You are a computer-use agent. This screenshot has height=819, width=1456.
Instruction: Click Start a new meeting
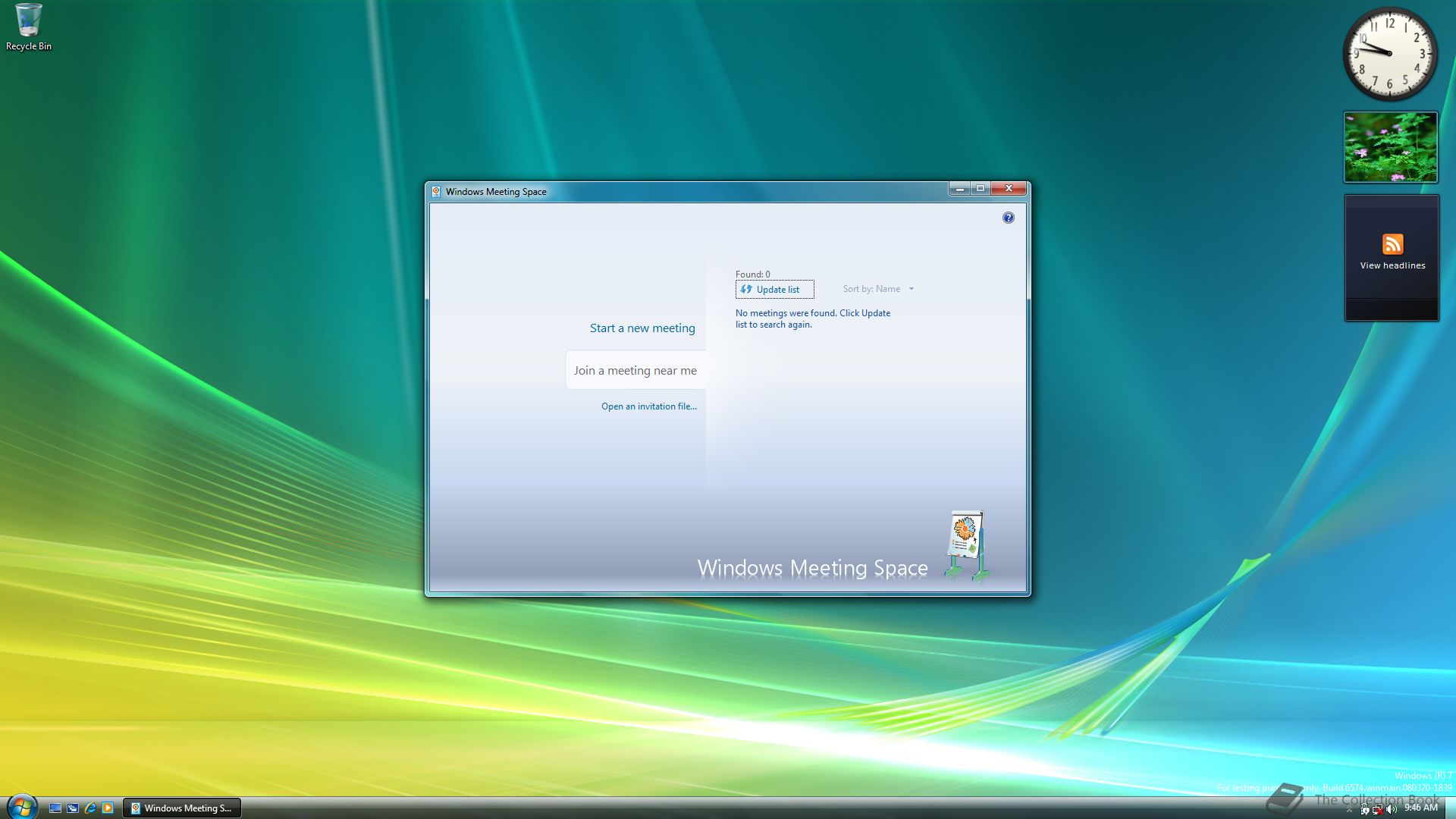coord(642,328)
